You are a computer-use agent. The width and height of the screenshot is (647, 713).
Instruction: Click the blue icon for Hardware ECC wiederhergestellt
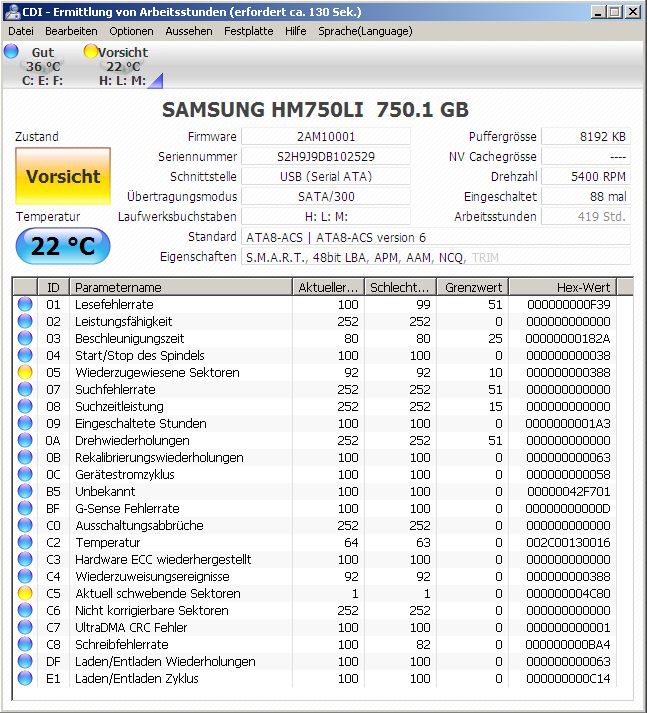pyautogui.click(x=25, y=559)
